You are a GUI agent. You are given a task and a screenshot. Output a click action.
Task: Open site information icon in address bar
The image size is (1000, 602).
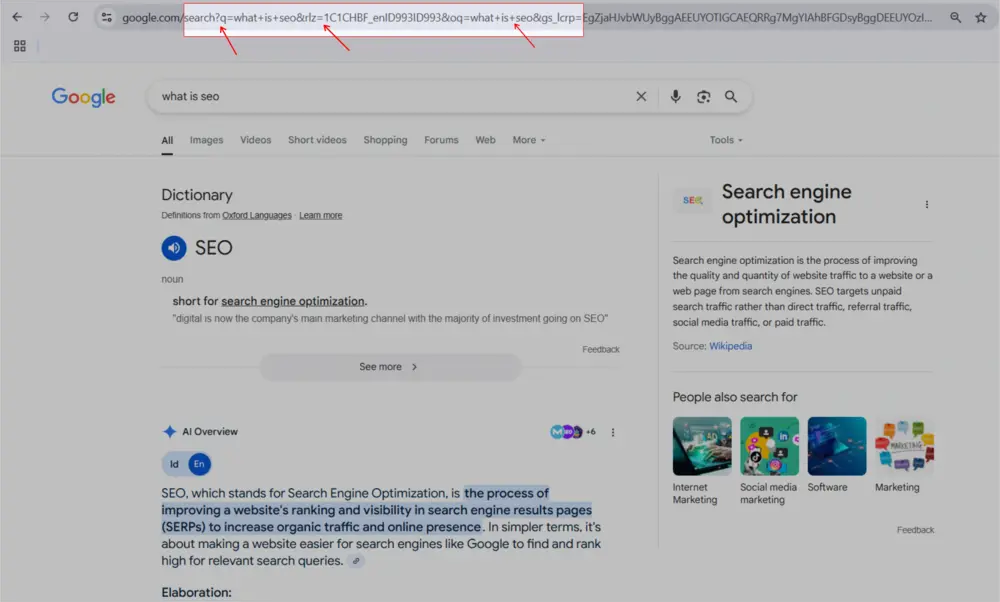(x=107, y=17)
